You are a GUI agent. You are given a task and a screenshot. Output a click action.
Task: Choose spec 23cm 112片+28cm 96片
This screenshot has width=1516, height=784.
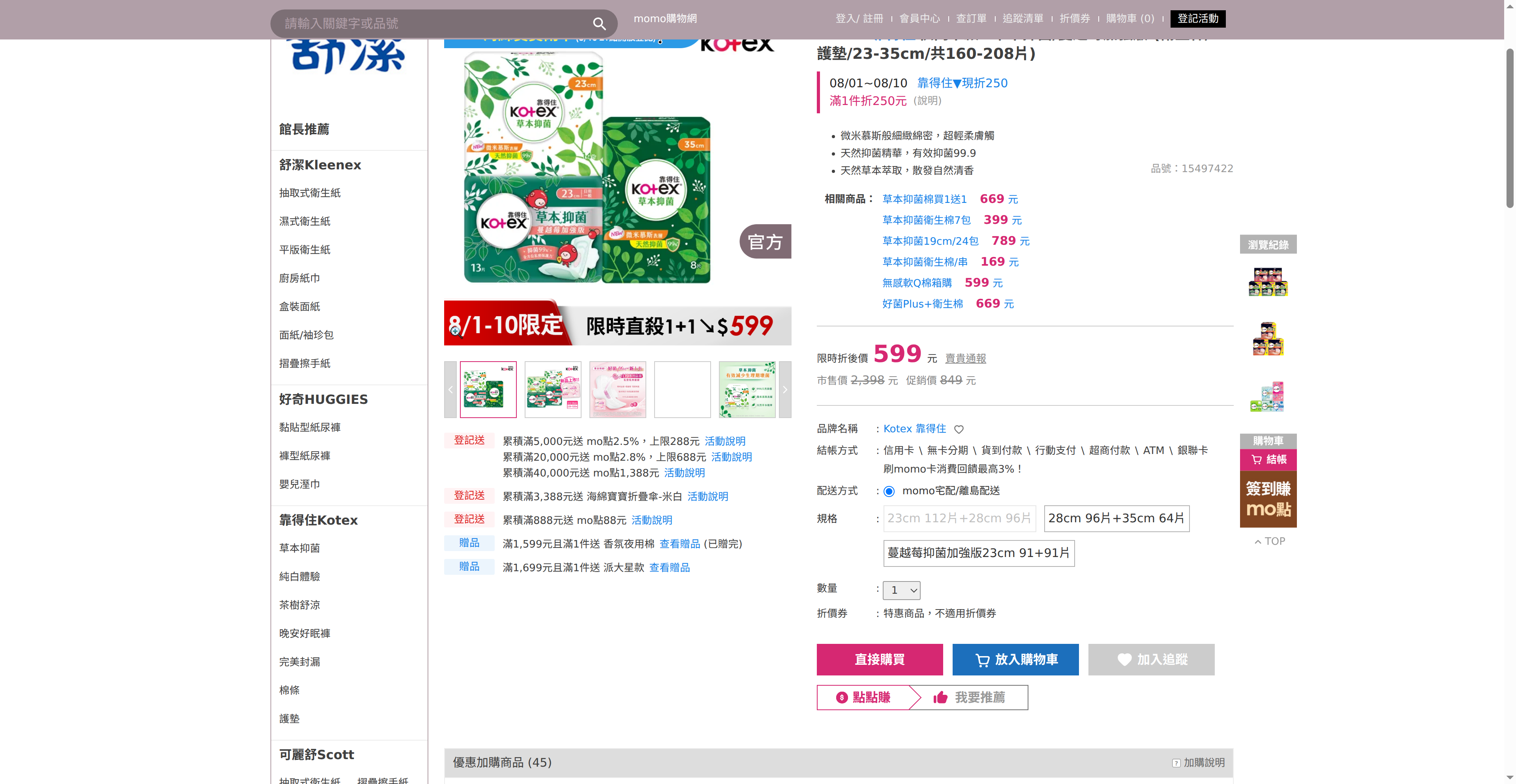[x=959, y=519]
